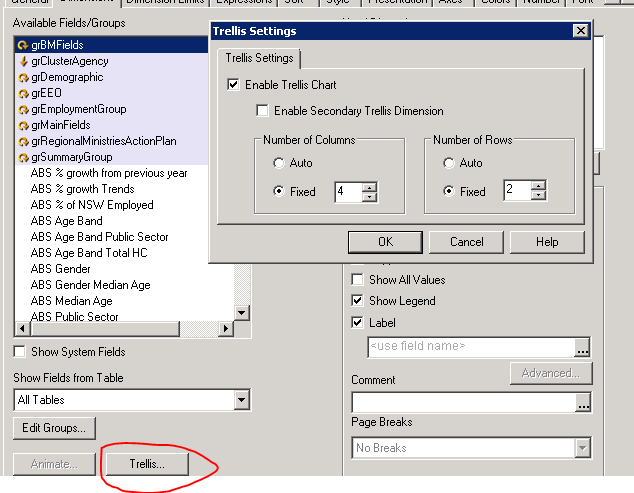Select the grMainFields group
Image resolution: width=634 pixels, height=493 pixels.
coord(112,125)
